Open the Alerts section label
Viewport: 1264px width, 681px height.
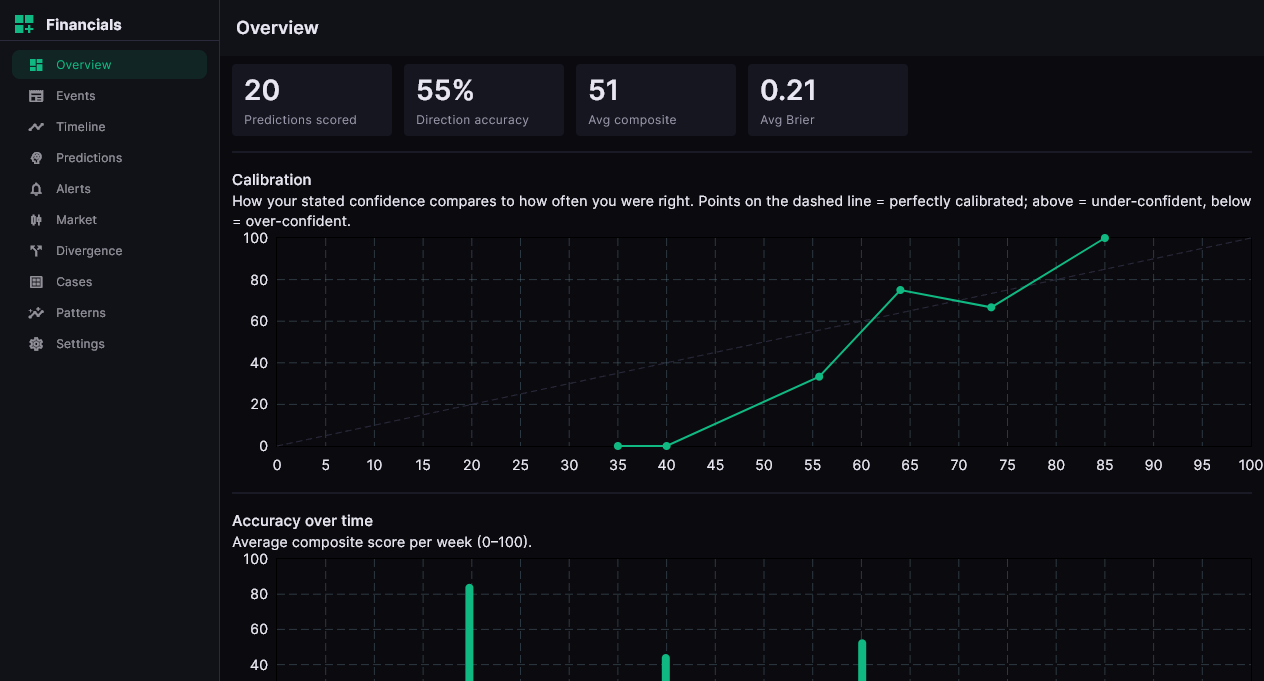(x=73, y=189)
